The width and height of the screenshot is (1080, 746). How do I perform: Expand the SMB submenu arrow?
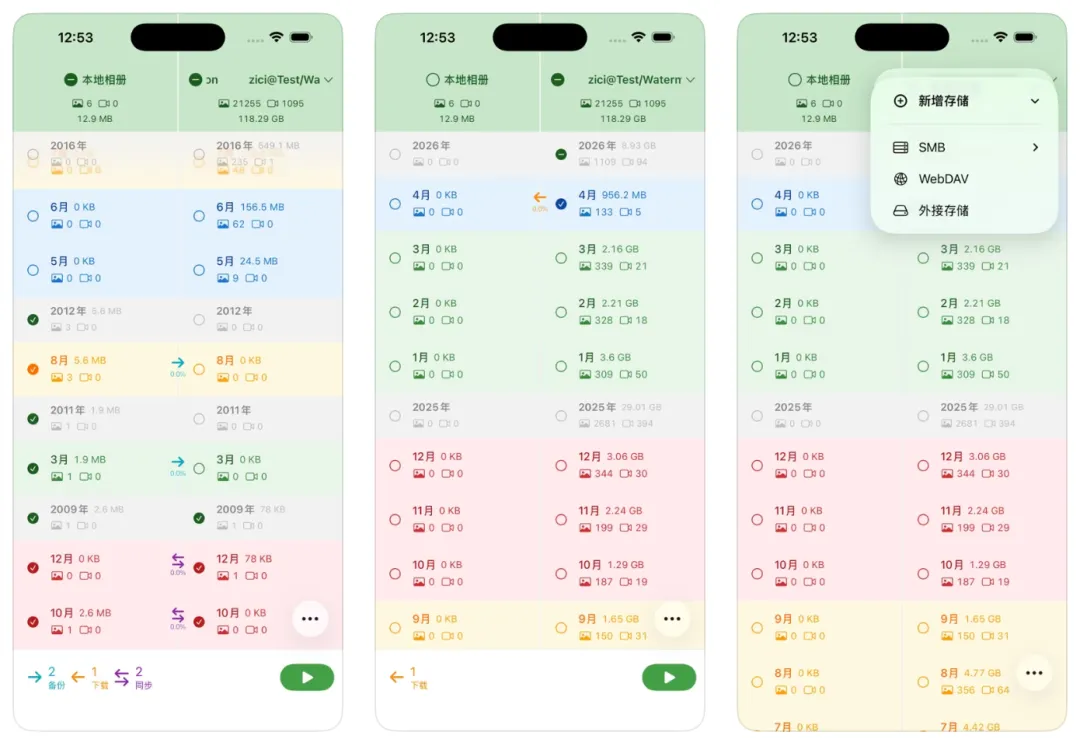pyautogui.click(x=1035, y=147)
